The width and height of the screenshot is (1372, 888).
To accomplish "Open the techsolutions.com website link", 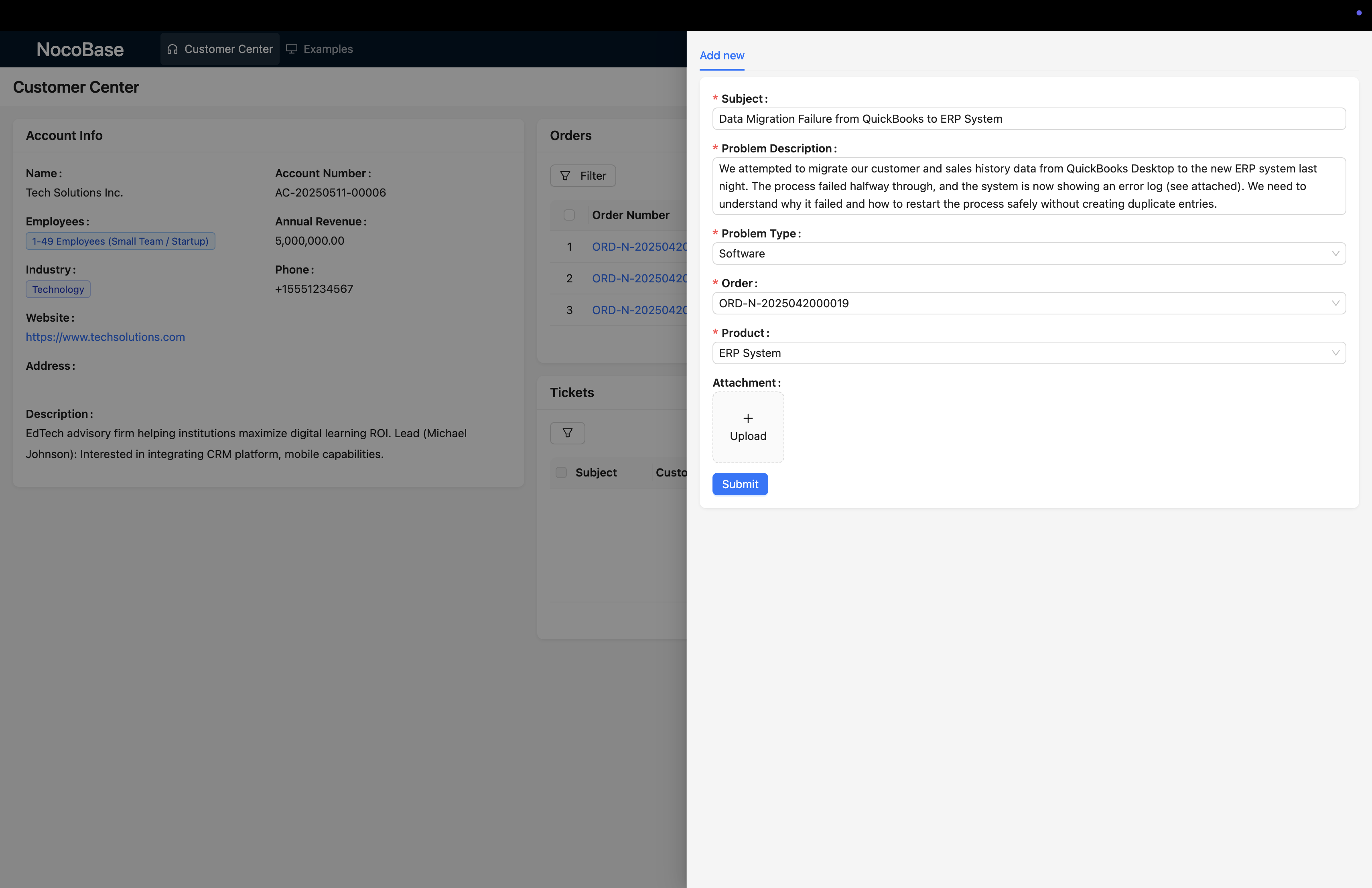I will pyautogui.click(x=106, y=337).
